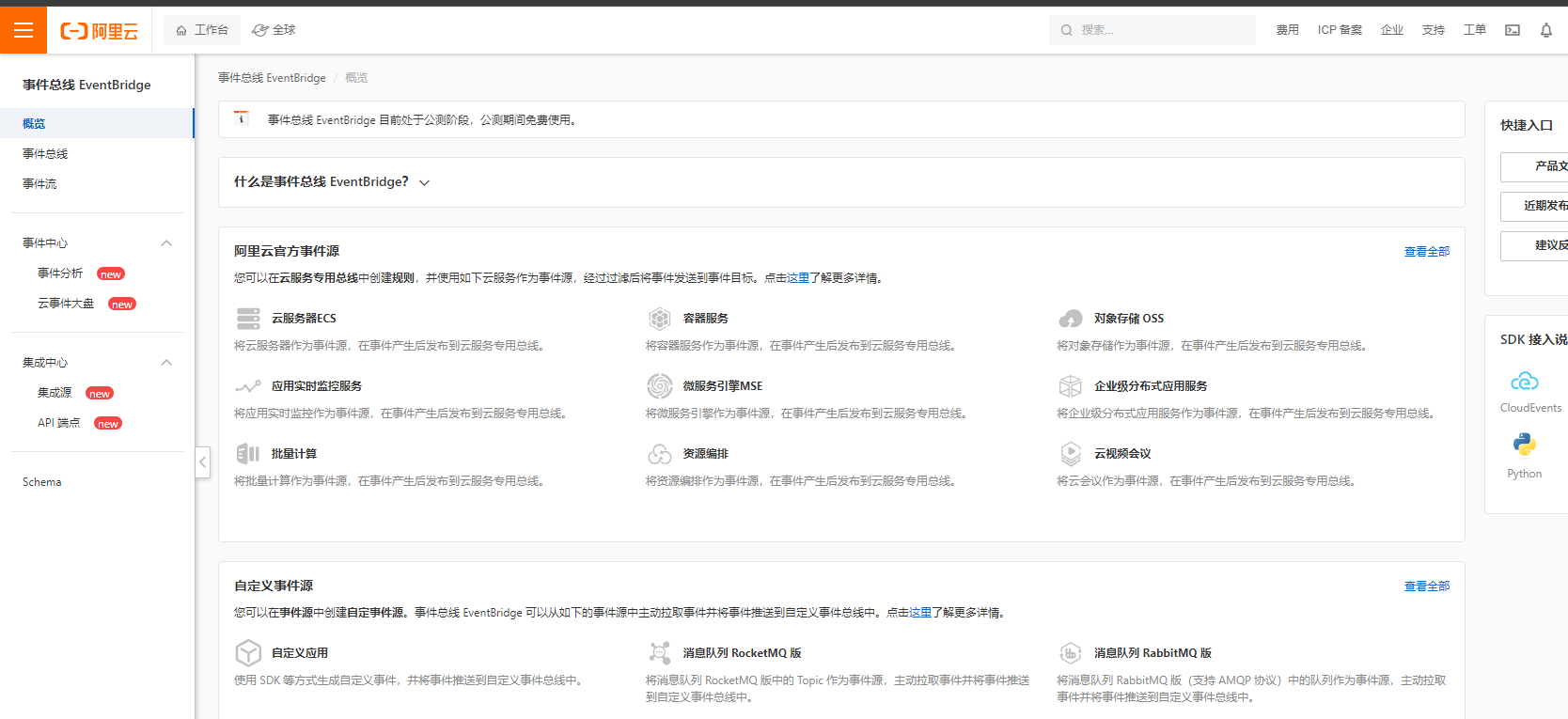Viewport: 1568px width, 719px height.
Task: Click 查看全部 for 阿里云官方事件源
Action: [x=1427, y=252]
